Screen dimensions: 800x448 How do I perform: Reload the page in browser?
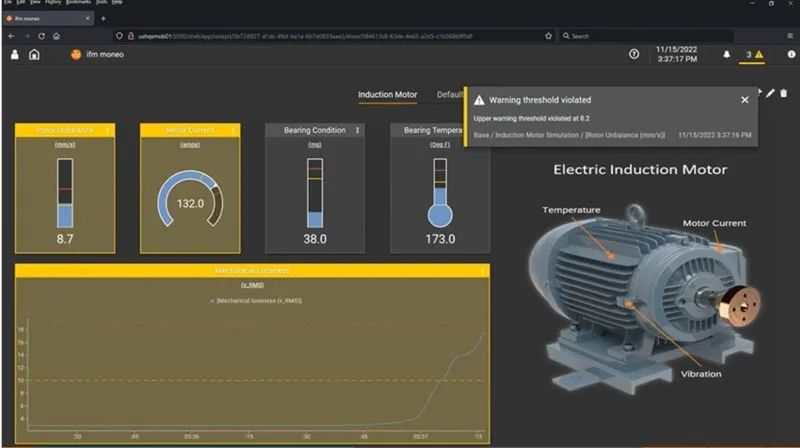(41, 36)
